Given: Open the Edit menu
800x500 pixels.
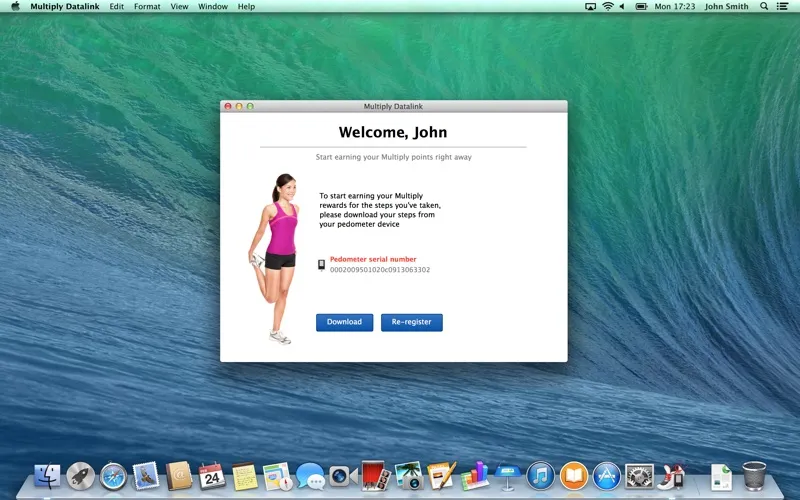Looking at the screenshot, I should pyautogui.click(x=116, y=6).
